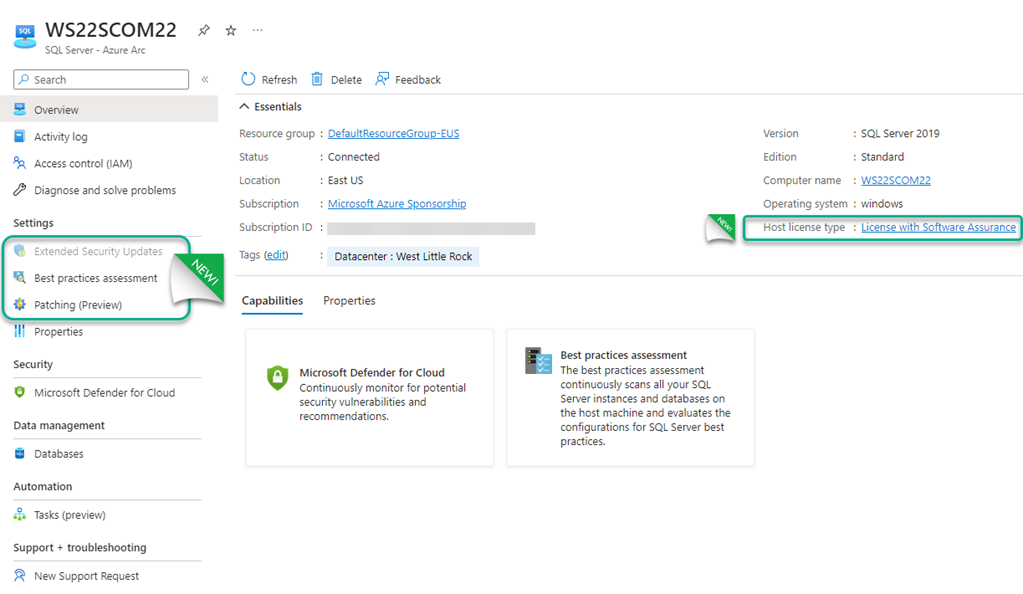The height and width of the screenshot is (594, 1023).
Task: Collapse the left navigation menu
Action: pos(205,80)
